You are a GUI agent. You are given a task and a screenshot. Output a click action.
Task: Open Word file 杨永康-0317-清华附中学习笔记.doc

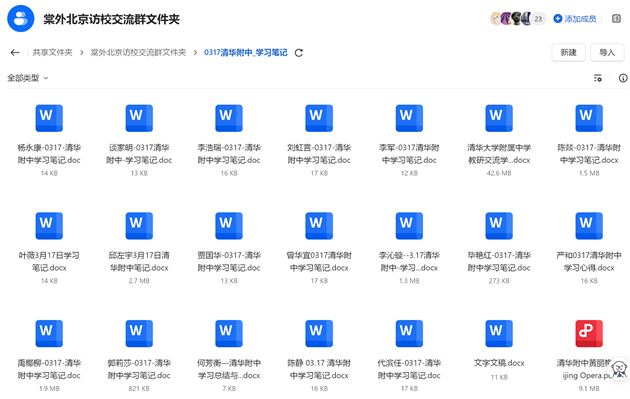click(x=49, y=118)
